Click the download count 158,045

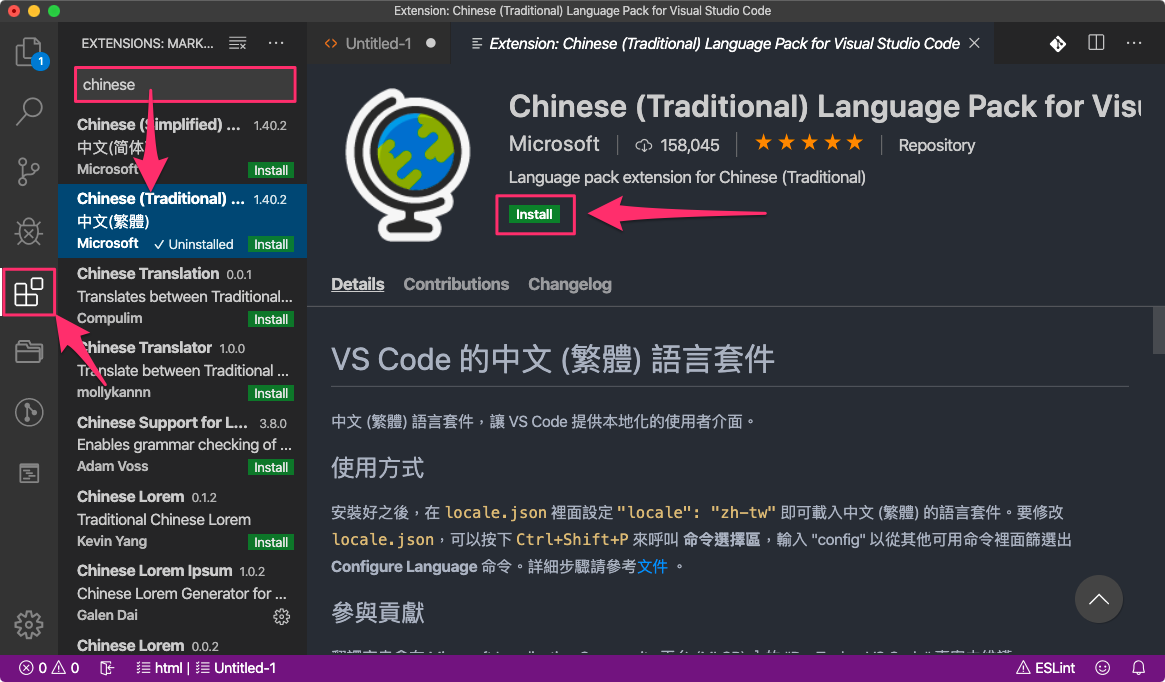678,145
